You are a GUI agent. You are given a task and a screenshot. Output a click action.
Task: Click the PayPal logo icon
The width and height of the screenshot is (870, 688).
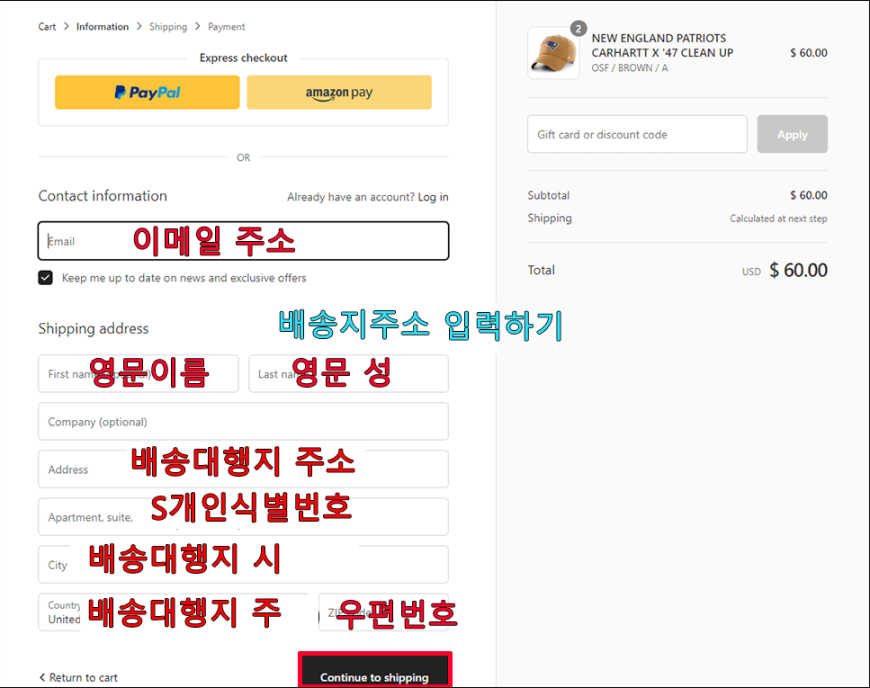point(147,92)
